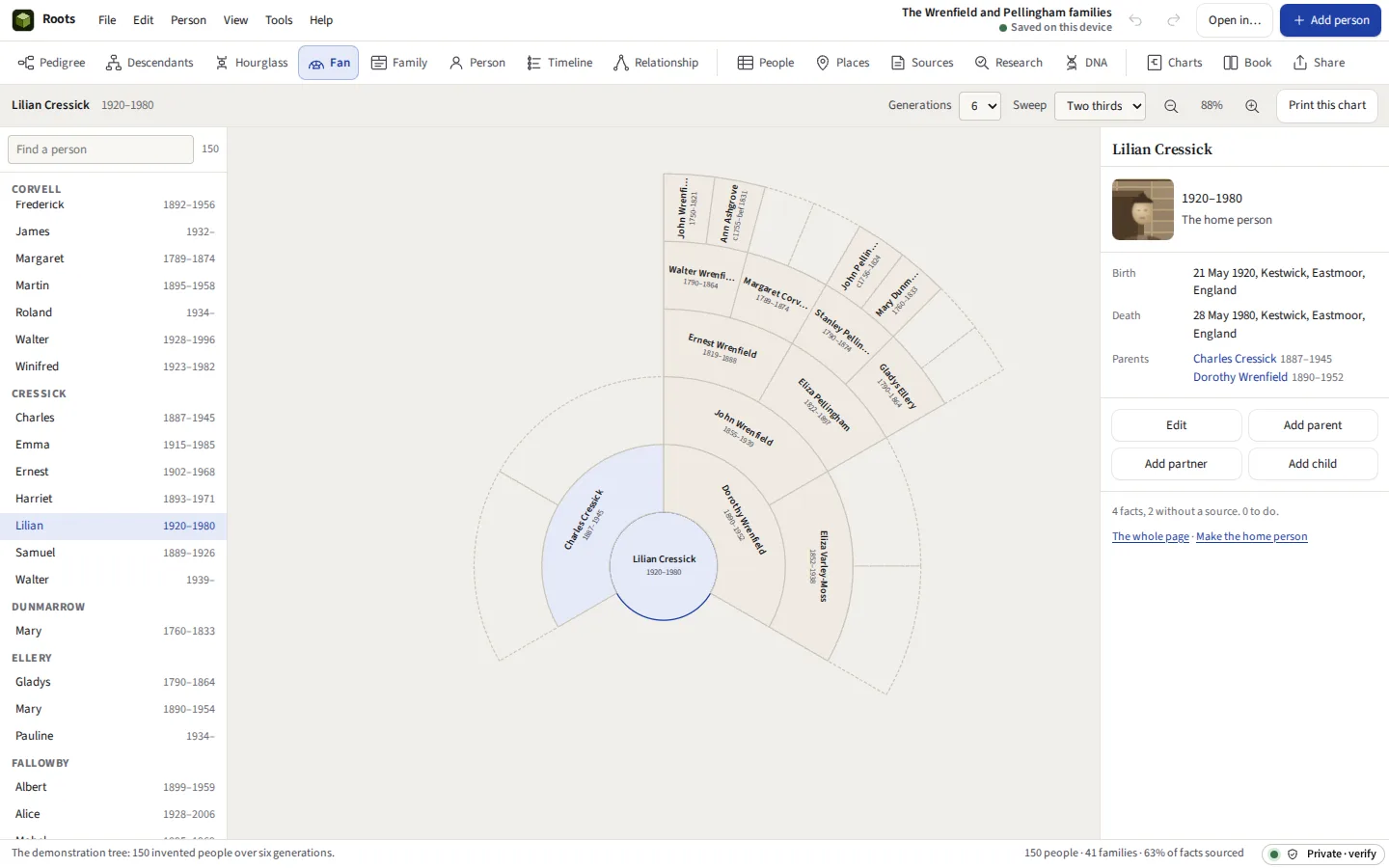Open 'The whole page' link
Image resolution: width=1389 pixels, height=868 pixels.
tap(1151, 536)
